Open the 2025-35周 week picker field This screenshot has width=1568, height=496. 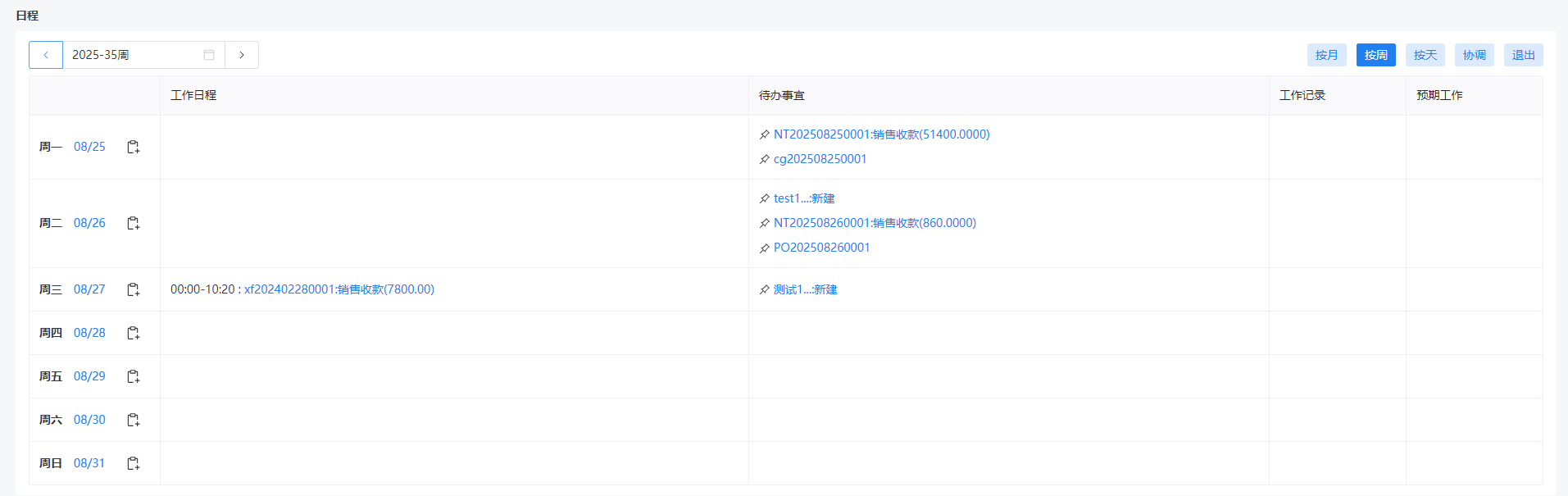[x=131, y=55]
